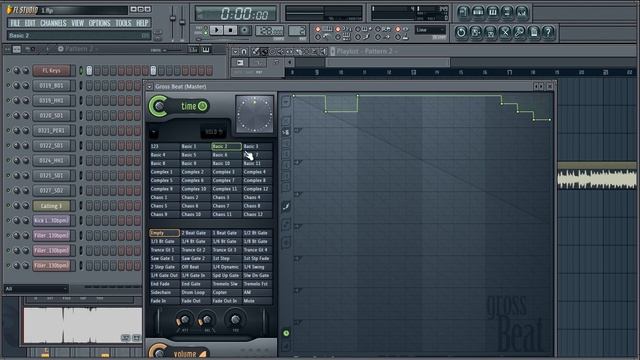Open the CHANNELS menu

pyautogui.click(x=53, y=23)
